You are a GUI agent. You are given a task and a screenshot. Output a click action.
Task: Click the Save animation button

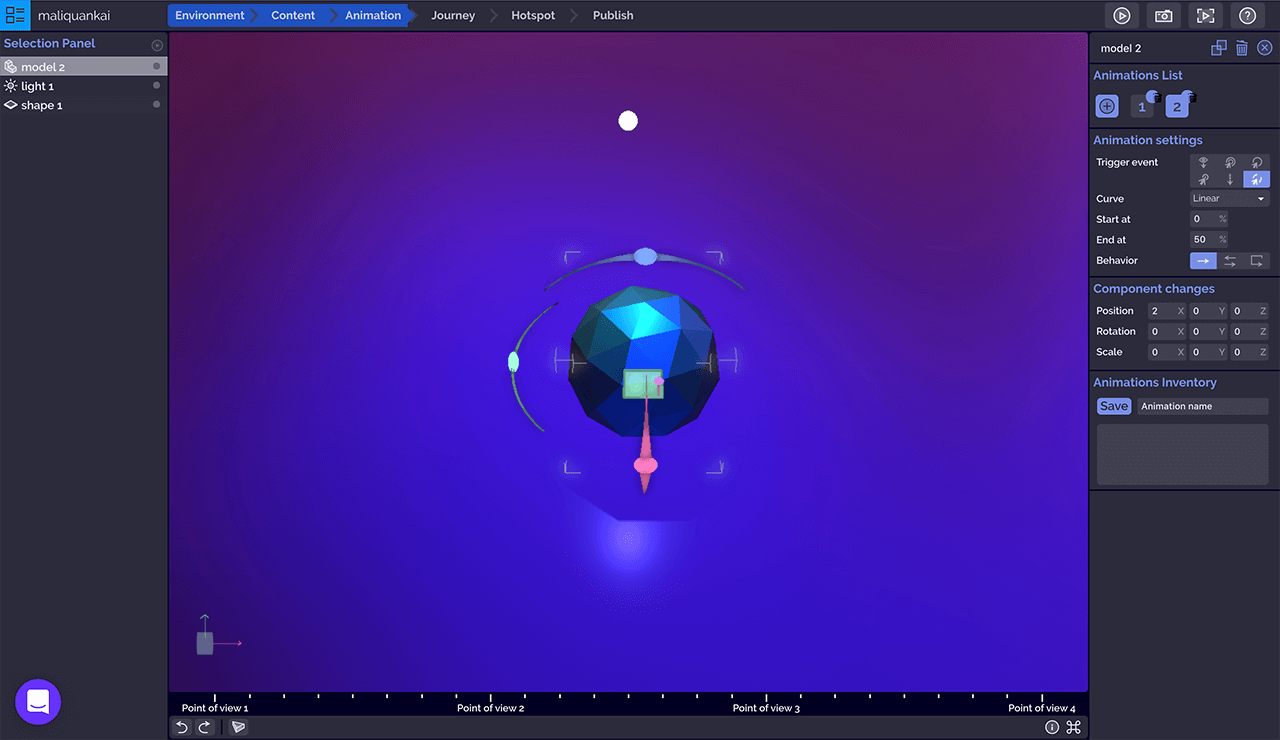[x=1113, y=406]
